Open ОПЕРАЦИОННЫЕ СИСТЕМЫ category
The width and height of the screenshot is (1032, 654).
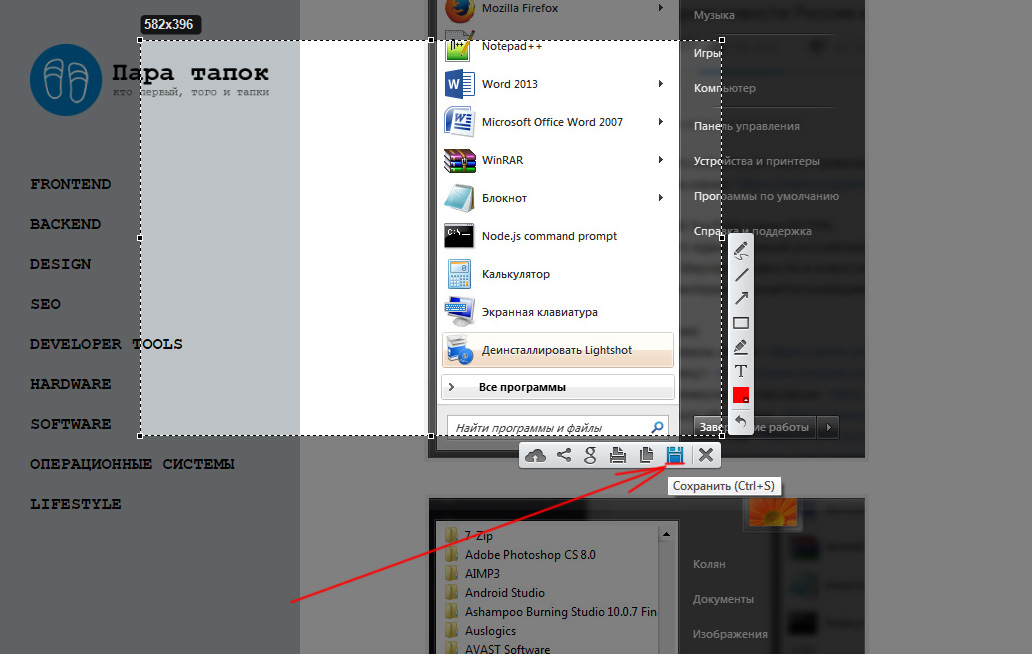click(132, 465)
